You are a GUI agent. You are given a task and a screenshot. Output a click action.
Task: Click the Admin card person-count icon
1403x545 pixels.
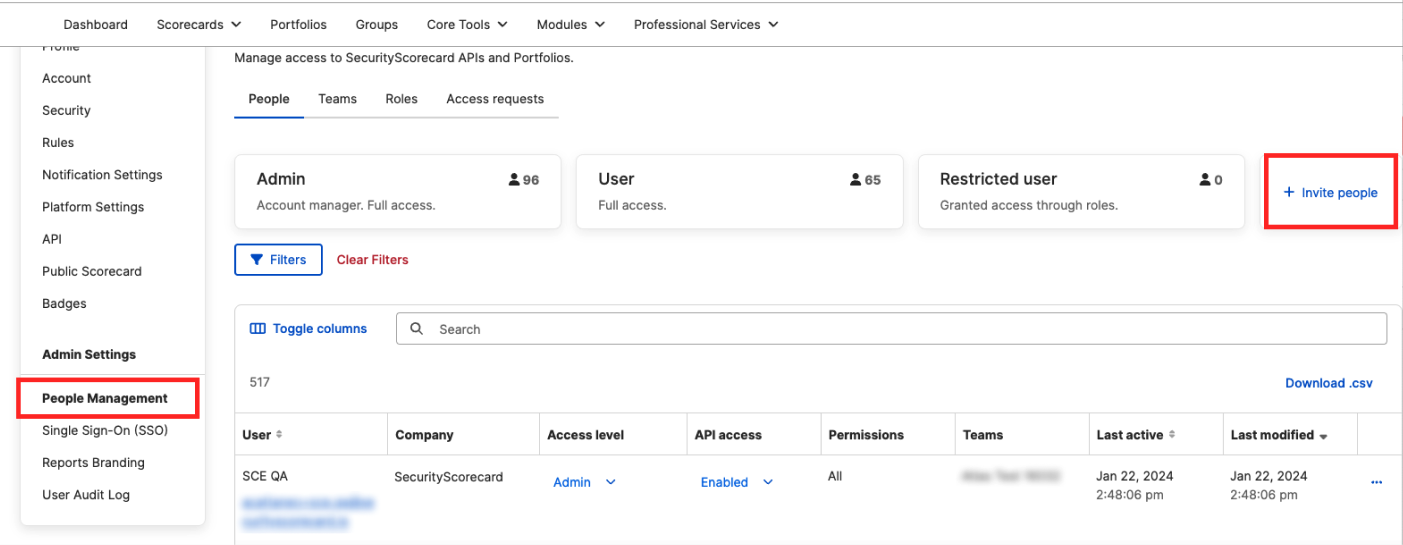click(514, 180)
